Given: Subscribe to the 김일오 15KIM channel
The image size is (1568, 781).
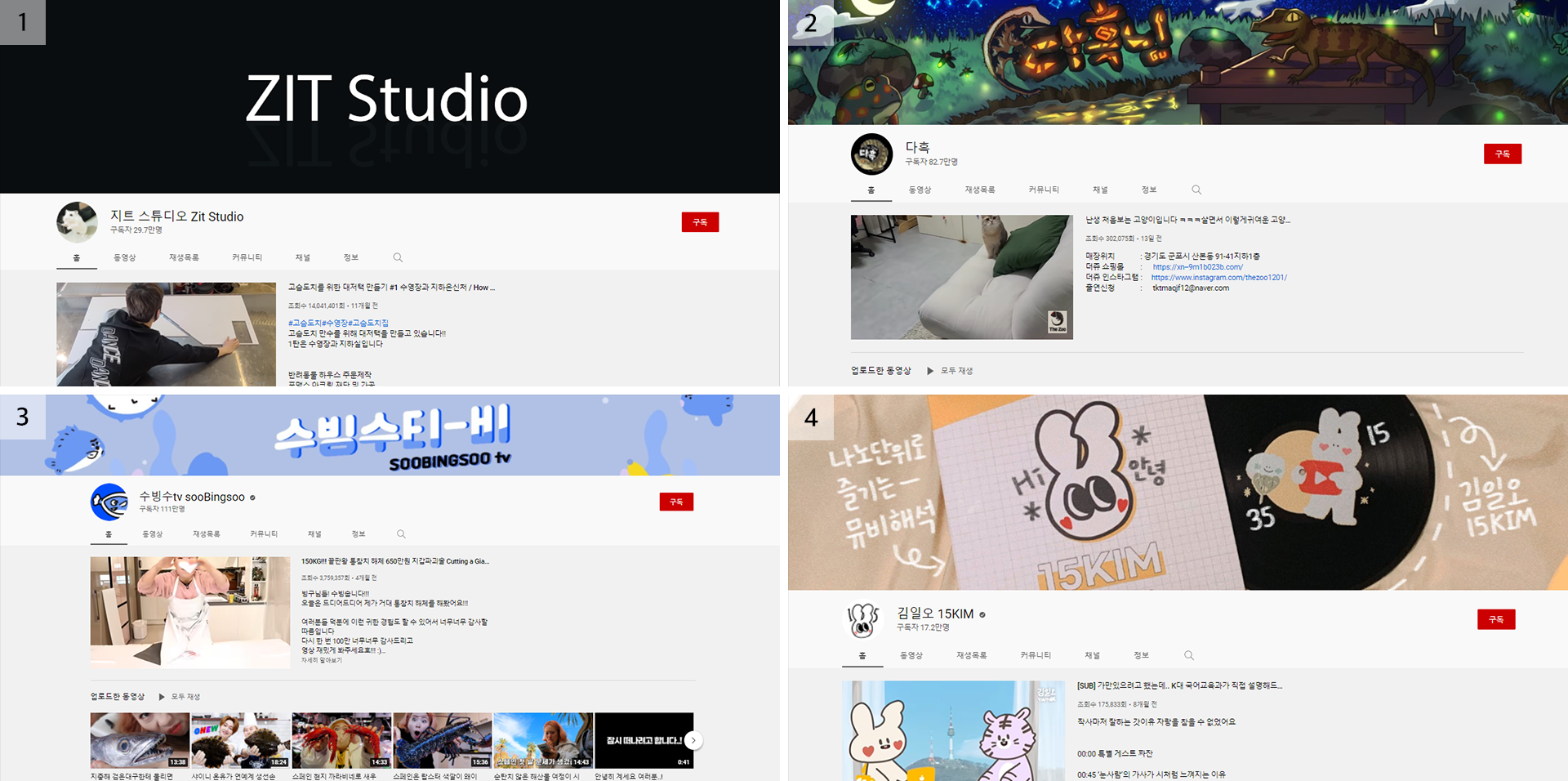Looking at the screenshot, I should click(1496, 619).
